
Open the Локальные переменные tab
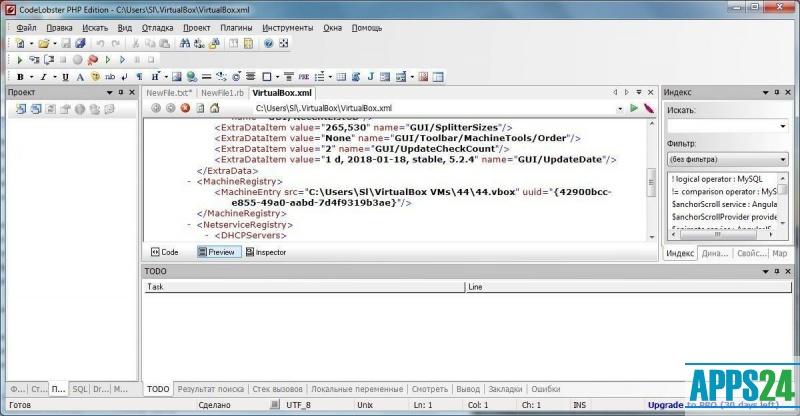(x=357, y=389)
